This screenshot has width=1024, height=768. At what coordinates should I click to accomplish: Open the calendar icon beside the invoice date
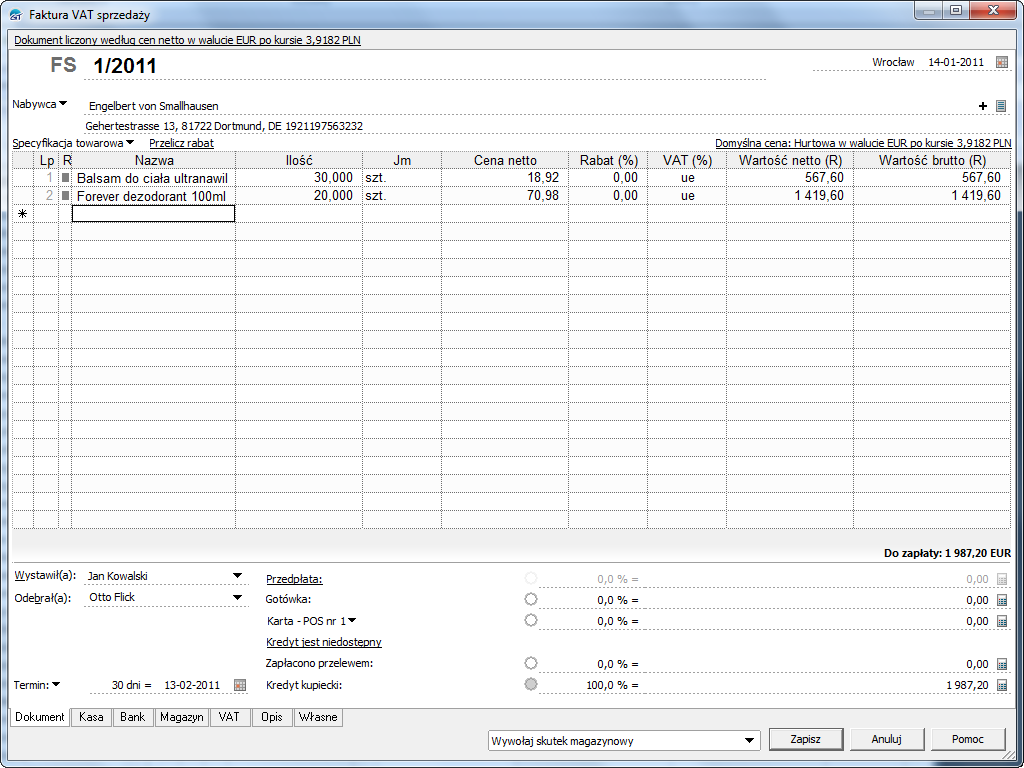tap(1002, 62)
